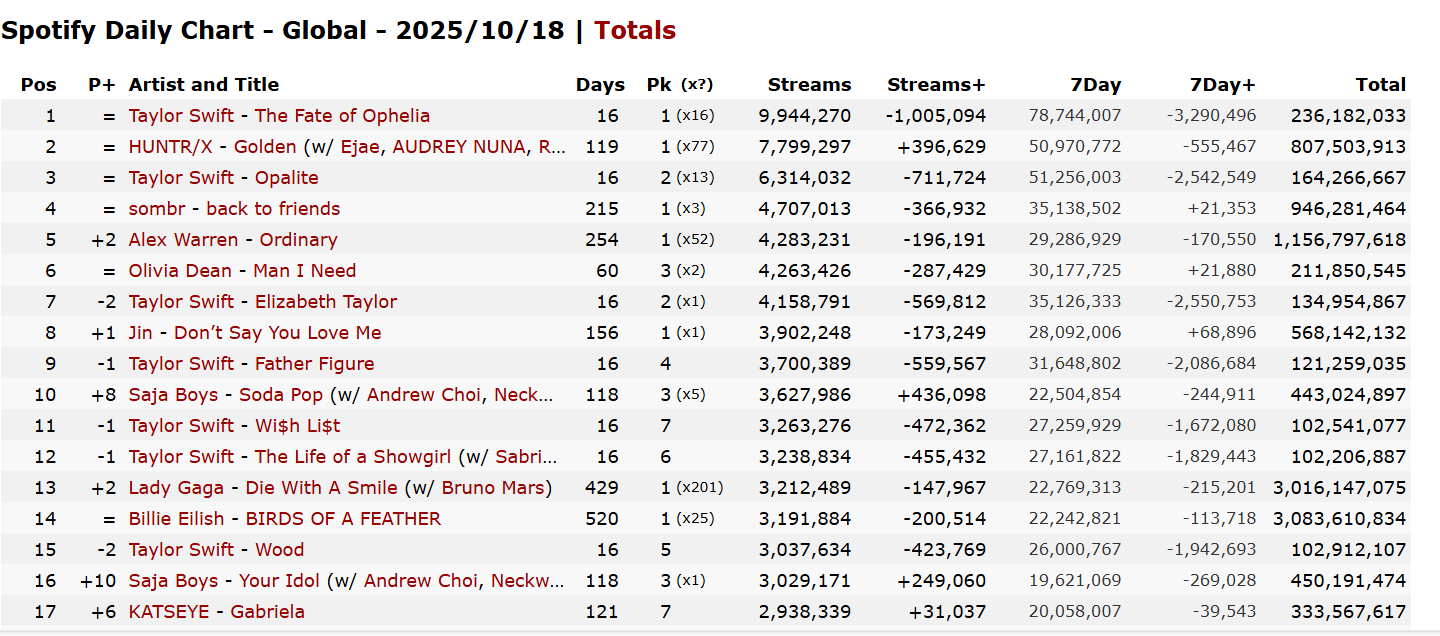Viewport: 1440px width, 636px height.
Task: Open the Totals link in heading
Action: 635,31
